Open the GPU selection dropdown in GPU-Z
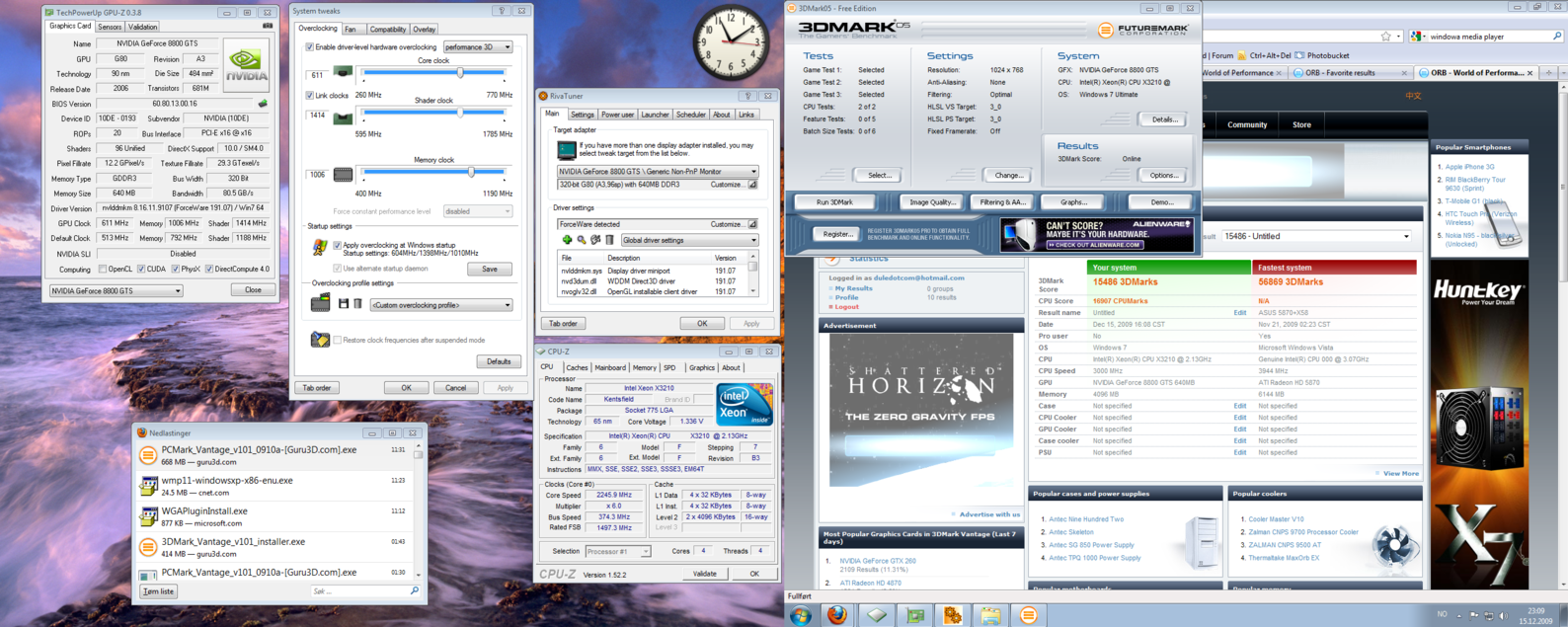 (x=117, y=290)
